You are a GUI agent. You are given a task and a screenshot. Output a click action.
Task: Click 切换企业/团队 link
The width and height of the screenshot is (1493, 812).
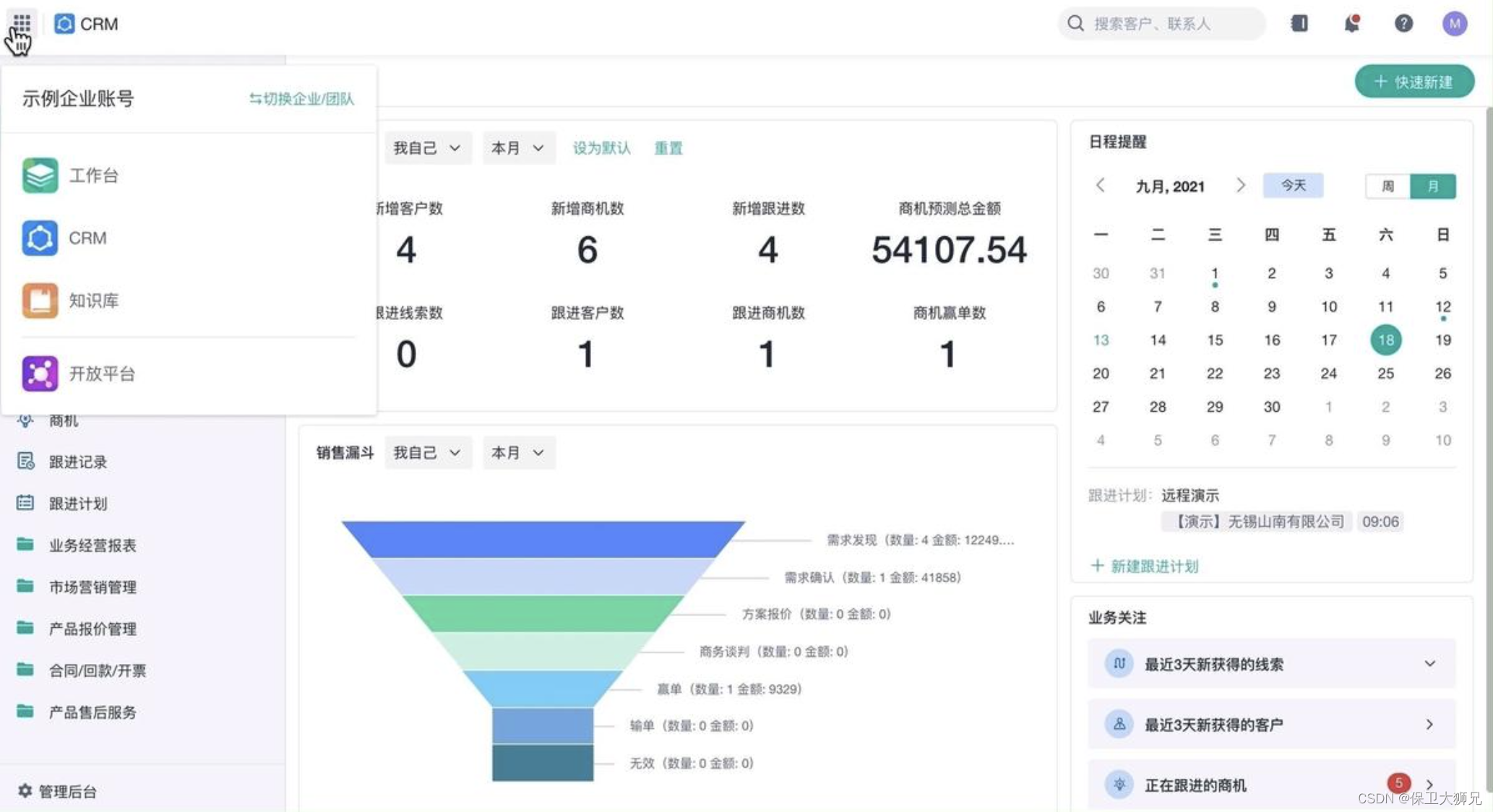301,99
